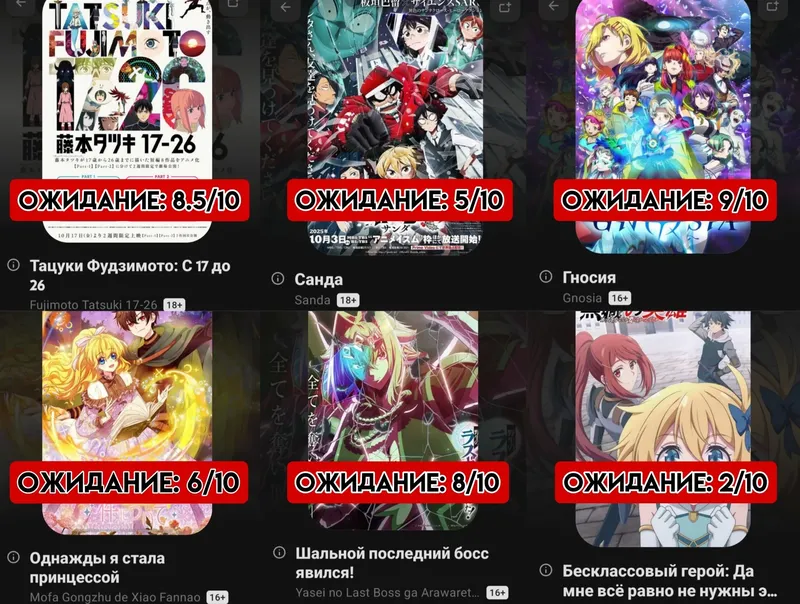Click info icon beside Однажды я стала принцессой
The height and width of the screenshot is (604, 800).
pos(14,557)
